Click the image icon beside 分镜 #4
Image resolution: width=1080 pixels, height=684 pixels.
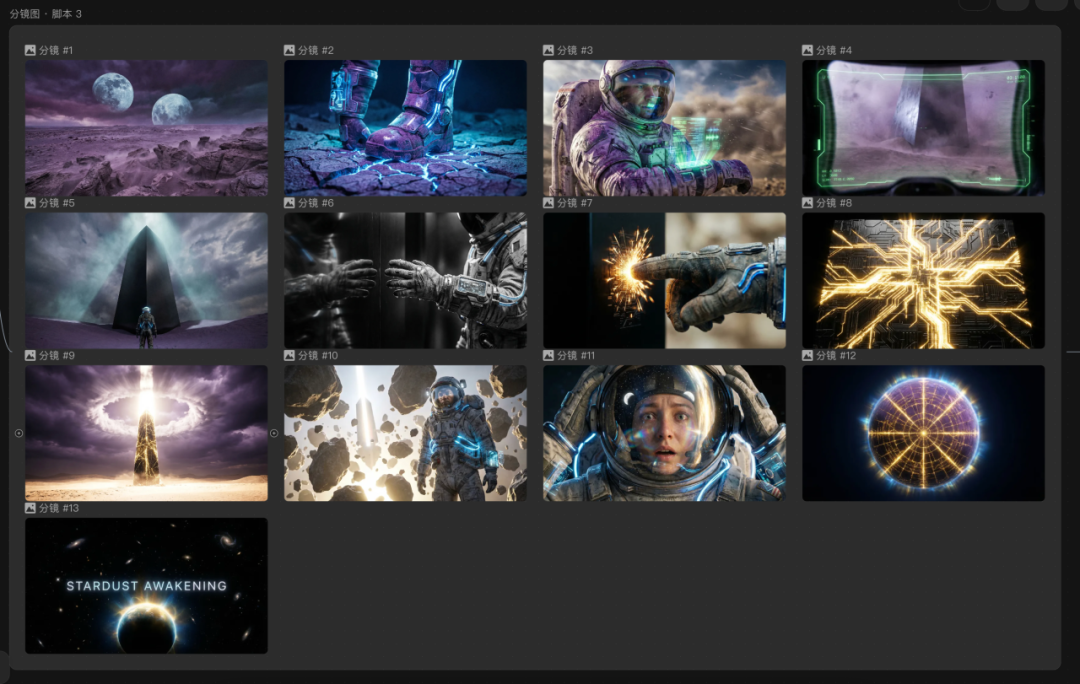point(807,50)
